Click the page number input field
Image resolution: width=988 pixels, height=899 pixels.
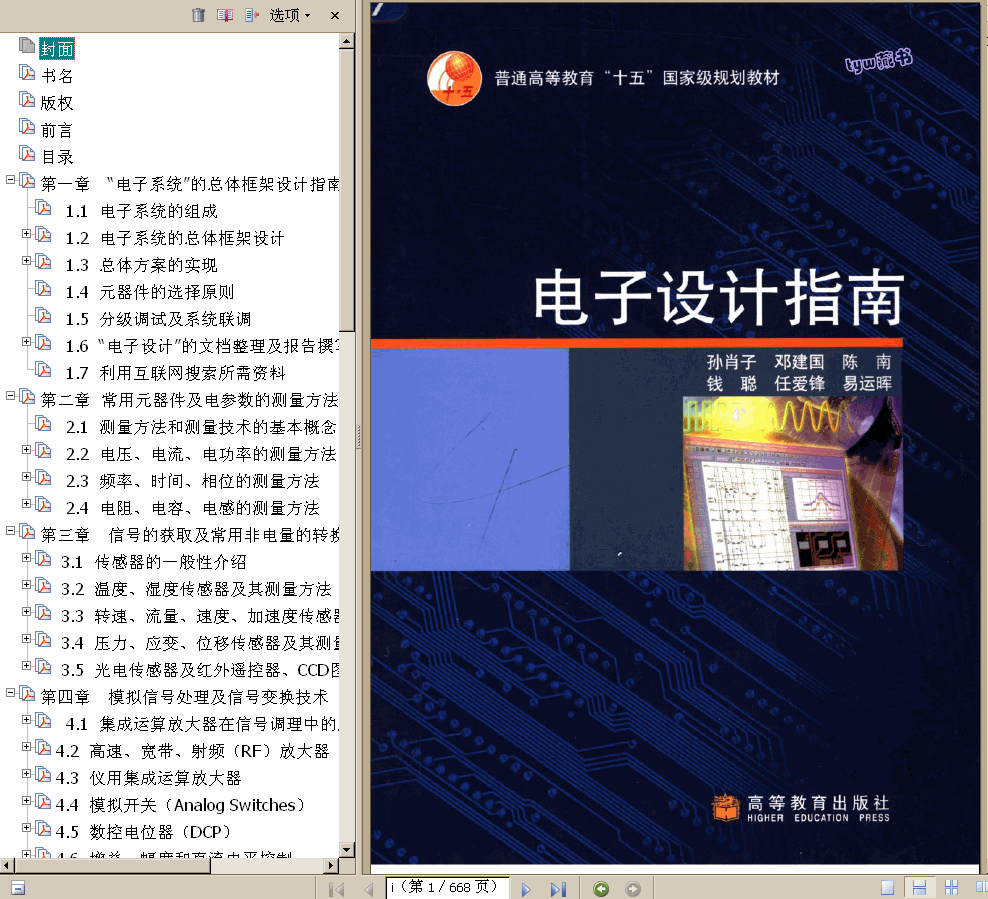point(446,888)
